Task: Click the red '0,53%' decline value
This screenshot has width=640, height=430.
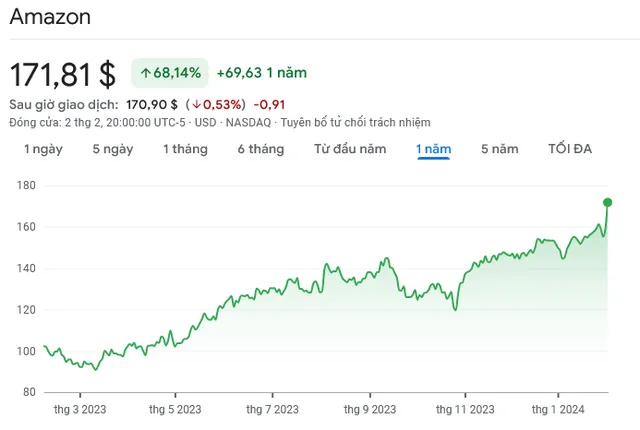Action: coord(218,104)
